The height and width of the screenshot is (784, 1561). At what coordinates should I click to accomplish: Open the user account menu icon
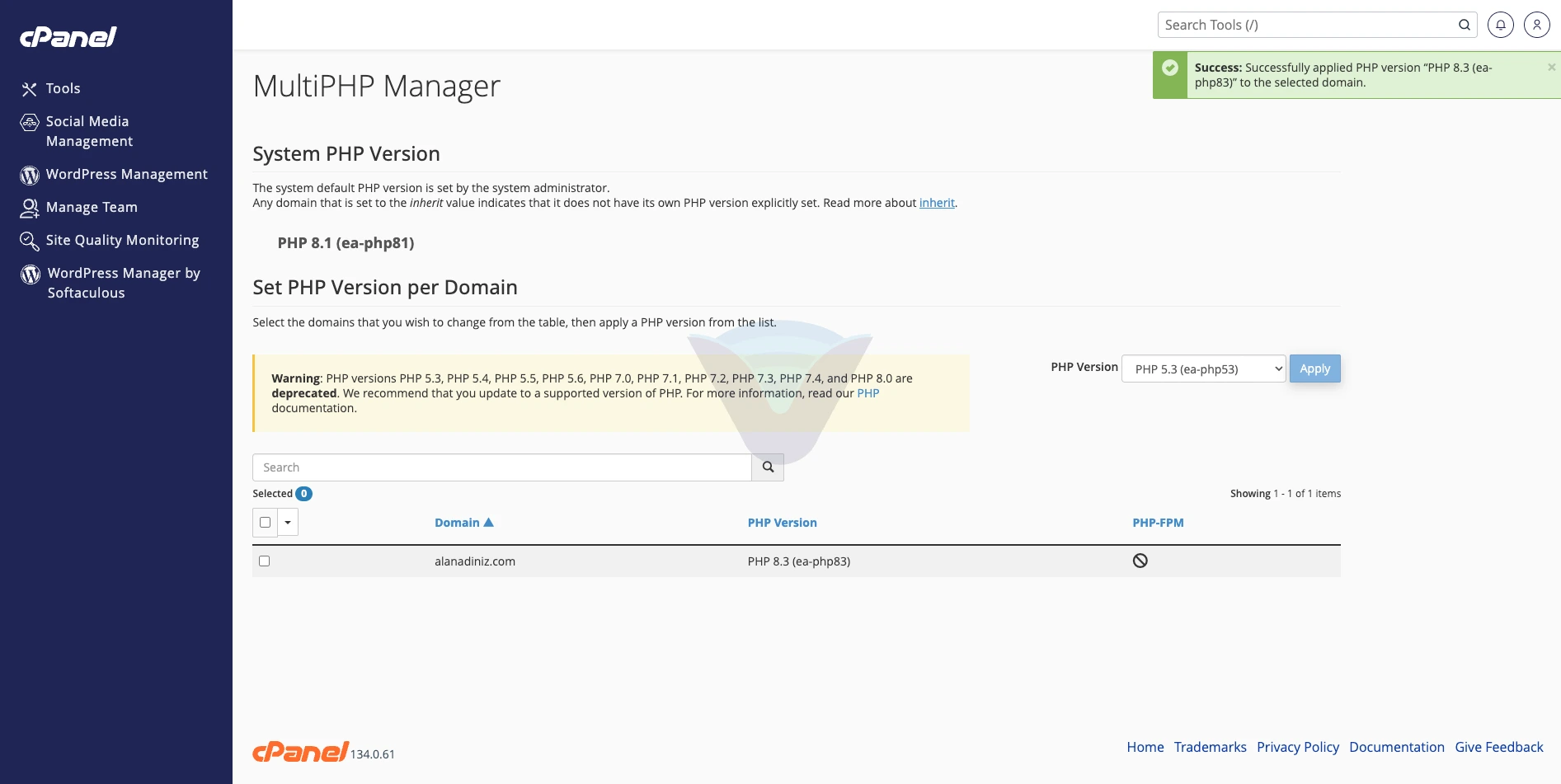point(1537,25)
